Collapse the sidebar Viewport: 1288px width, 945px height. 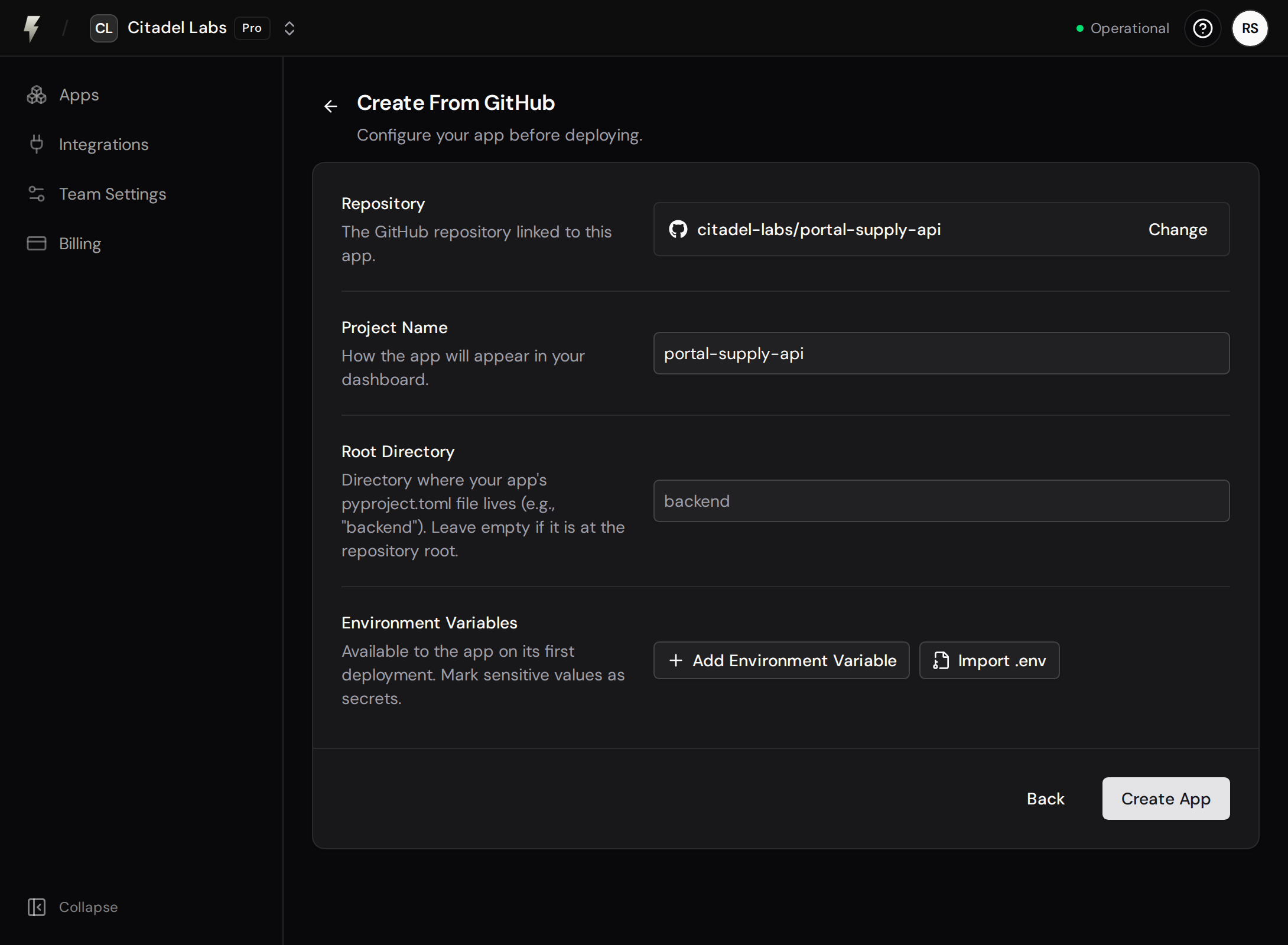coord(73,907)
